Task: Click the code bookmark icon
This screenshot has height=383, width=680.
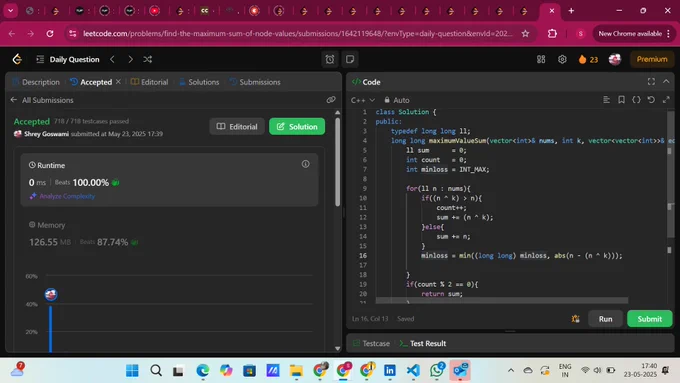Action: pyautogui.click(x=621, y=100)
